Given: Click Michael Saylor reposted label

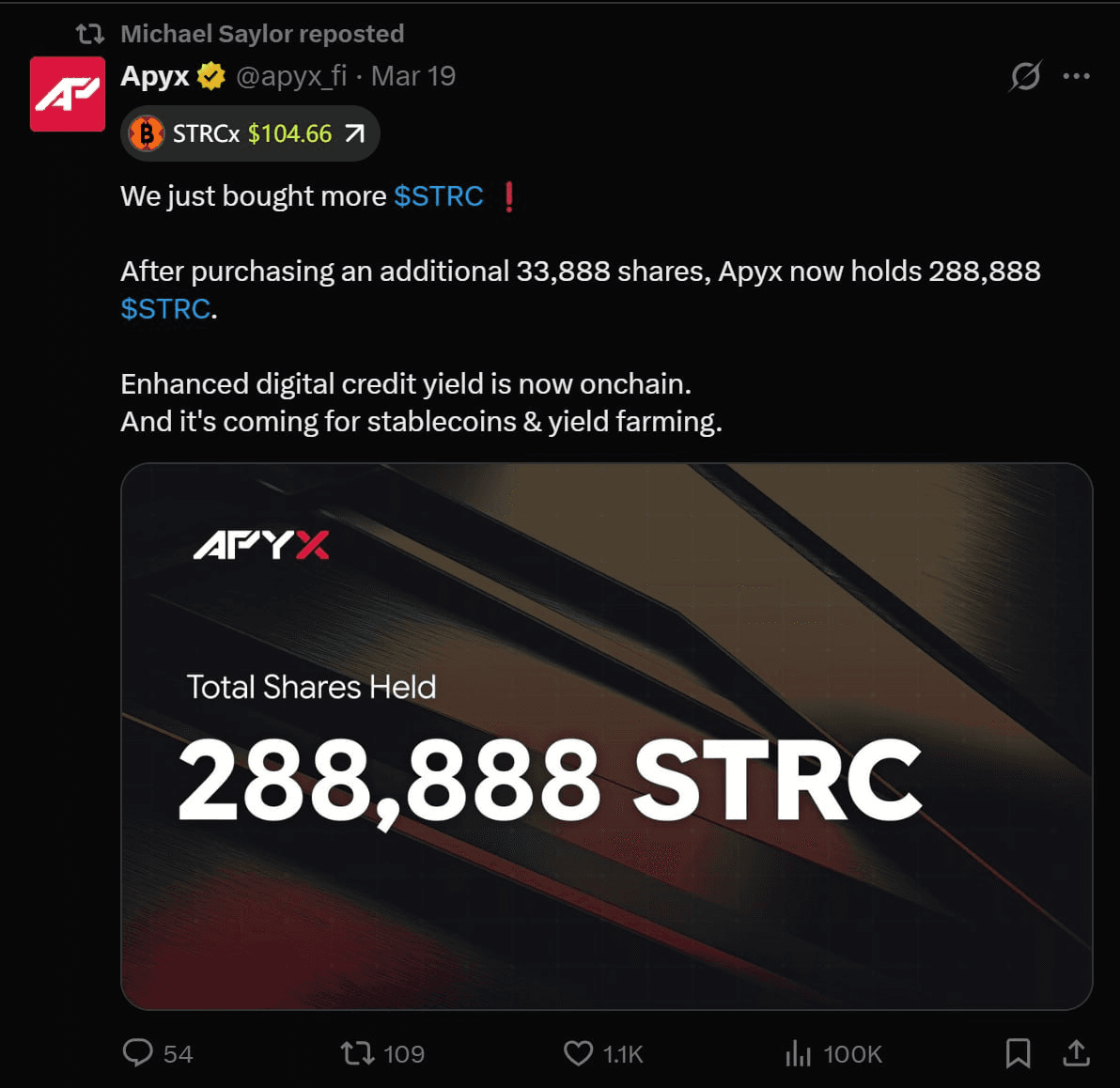Looking at the screenshot, I should [x=262, y=34].
